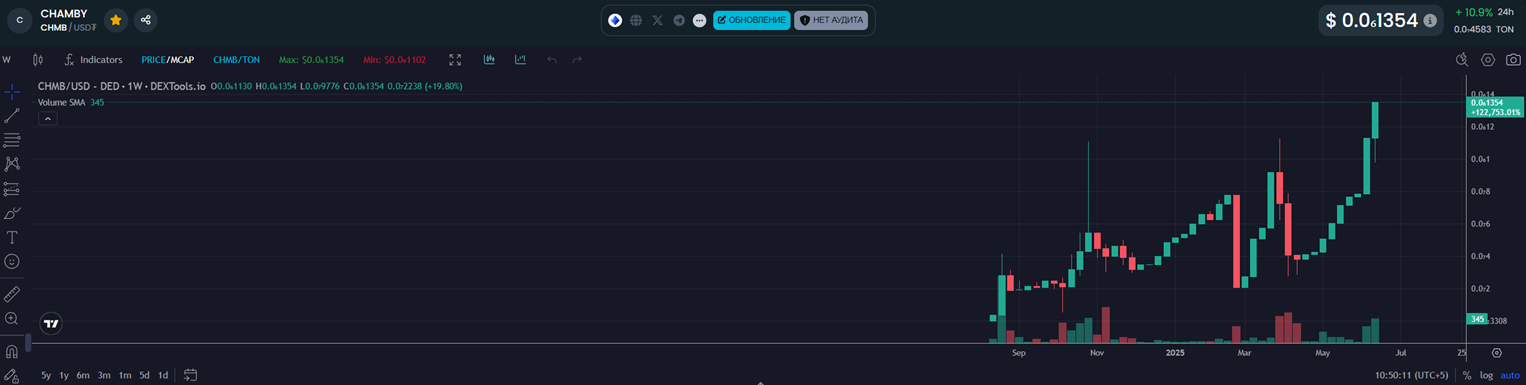Click the + 10.9% 24h change value
Image resolution: width=1526 pixels, height=385 pixels.
[1473, 12]
